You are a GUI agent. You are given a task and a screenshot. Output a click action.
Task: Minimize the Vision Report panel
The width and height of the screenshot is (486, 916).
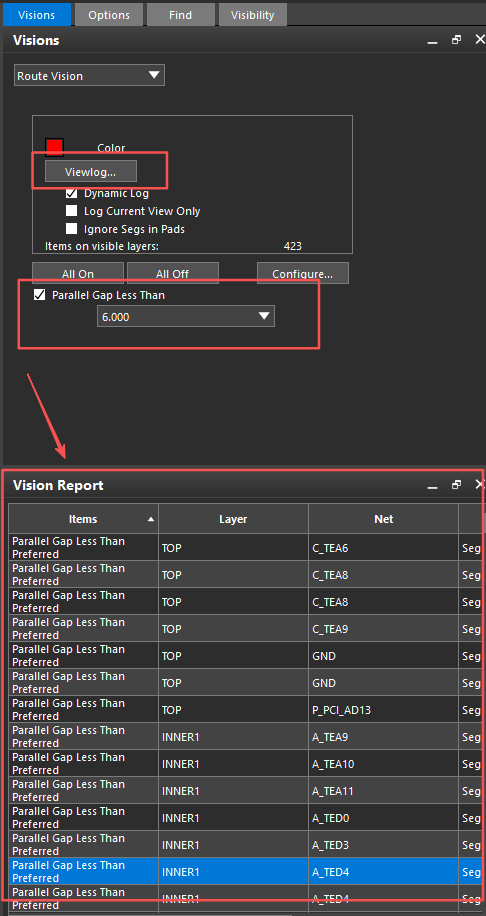432,487
